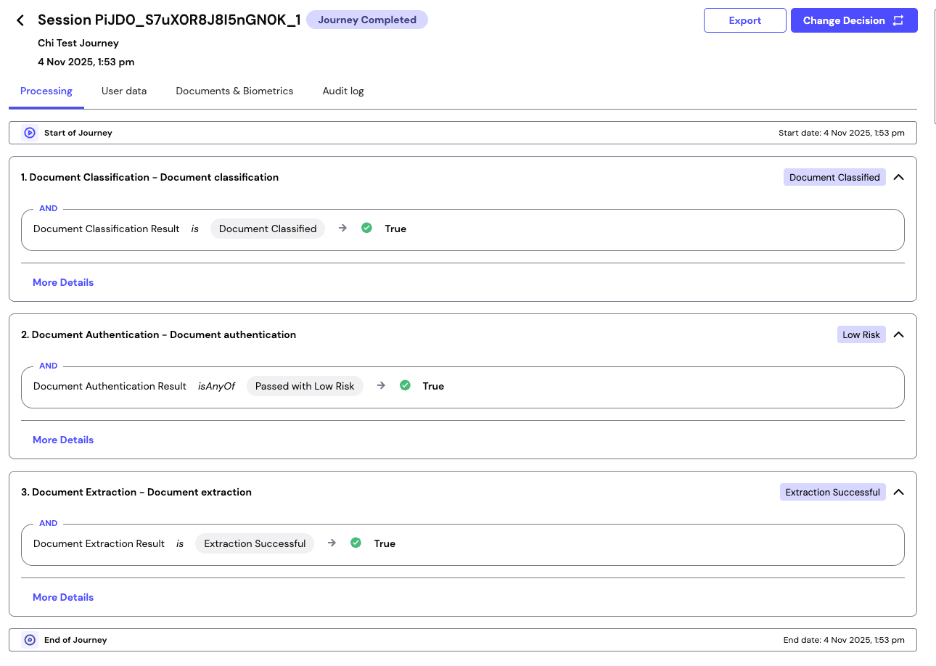This screenshot has height=666, width=936.
Task: Click the Document Classification Result label
Action: point(106,229)
